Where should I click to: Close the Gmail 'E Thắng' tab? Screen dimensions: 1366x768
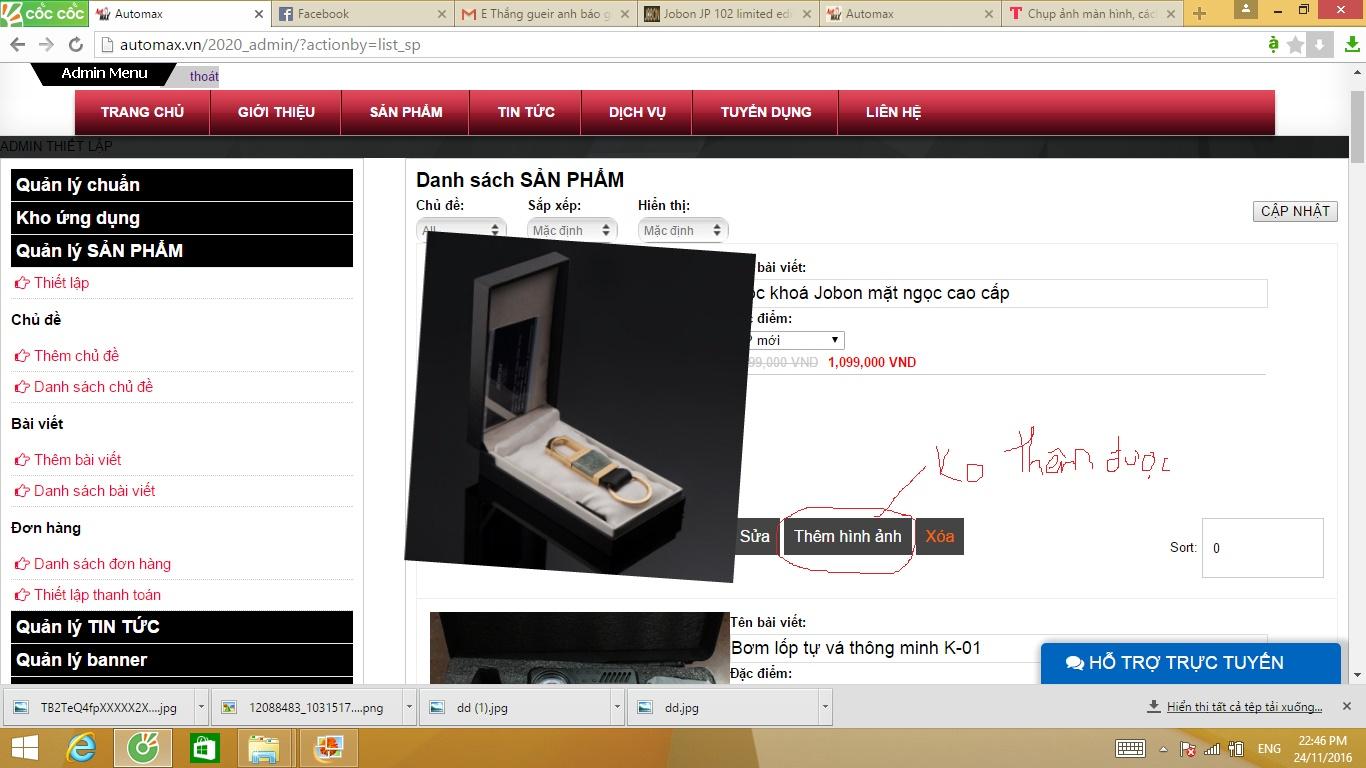pos(624,14)
